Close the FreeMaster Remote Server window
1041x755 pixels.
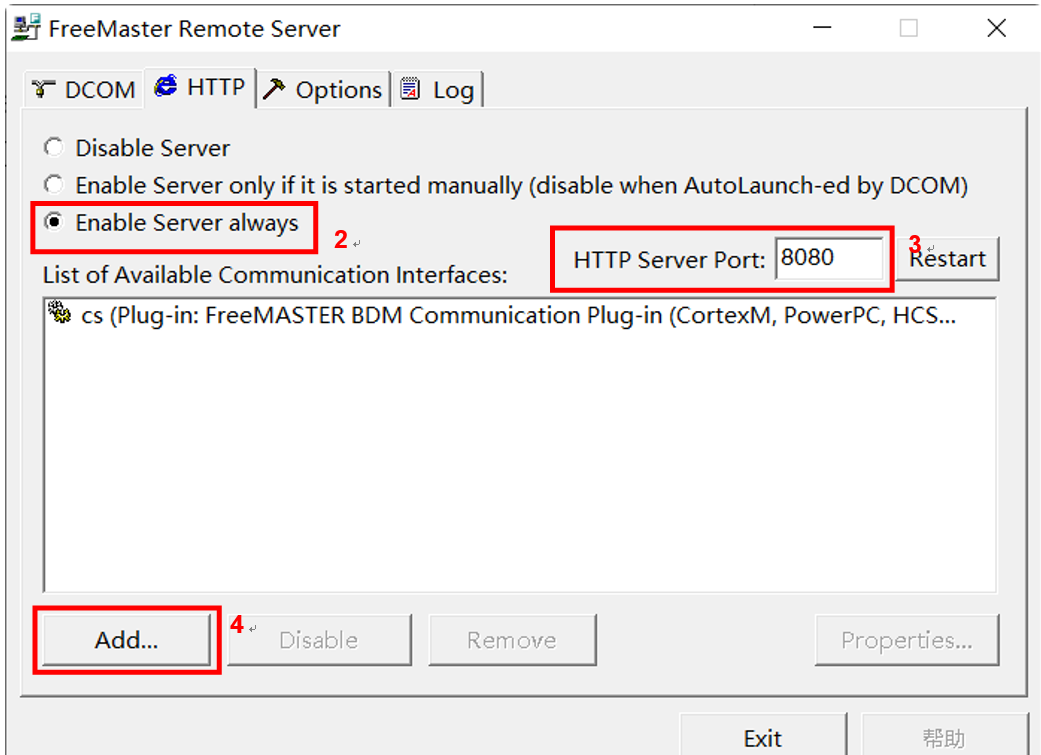click(x=996, y=29)
